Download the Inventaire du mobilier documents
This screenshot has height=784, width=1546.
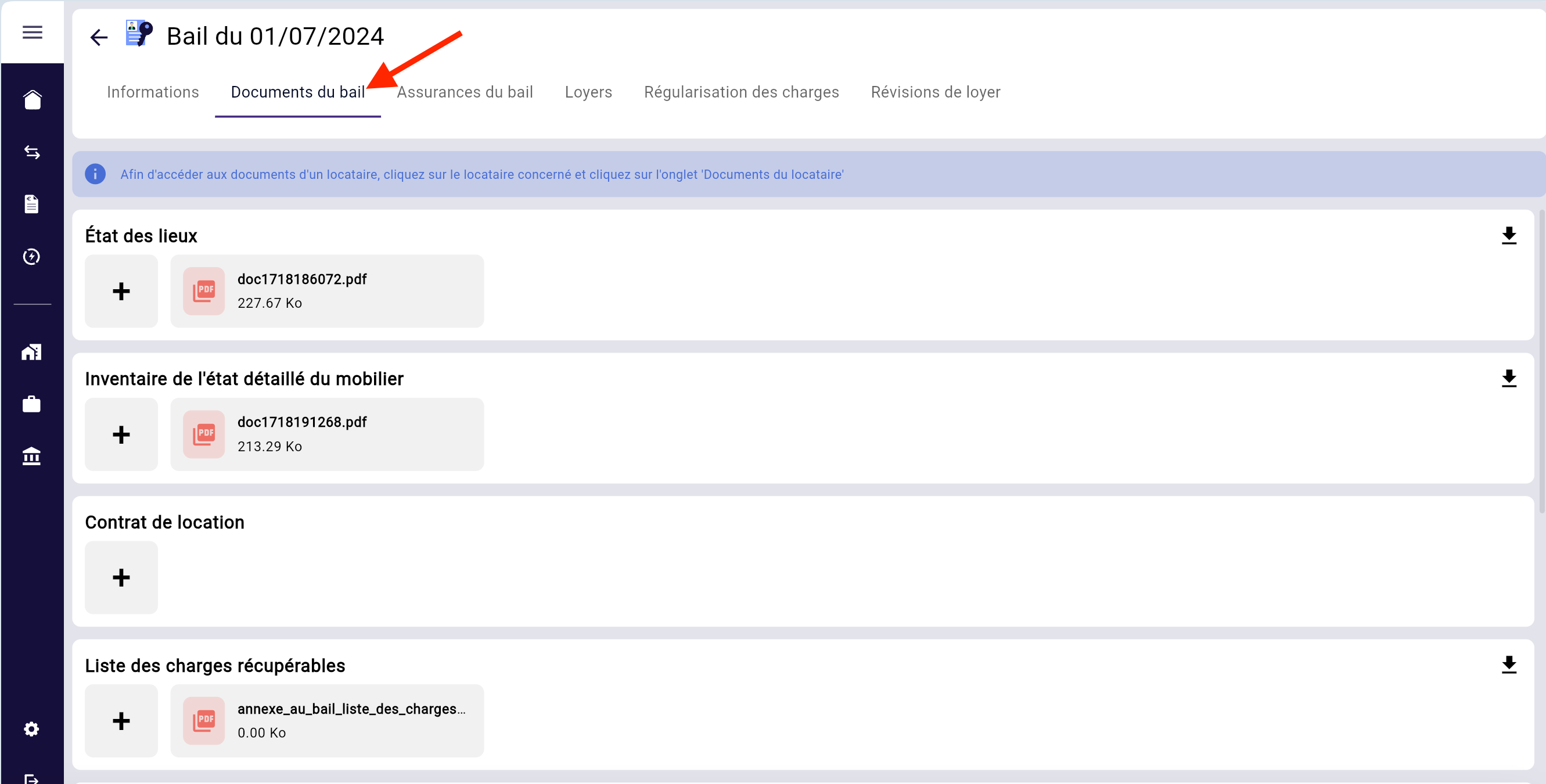1508,379
